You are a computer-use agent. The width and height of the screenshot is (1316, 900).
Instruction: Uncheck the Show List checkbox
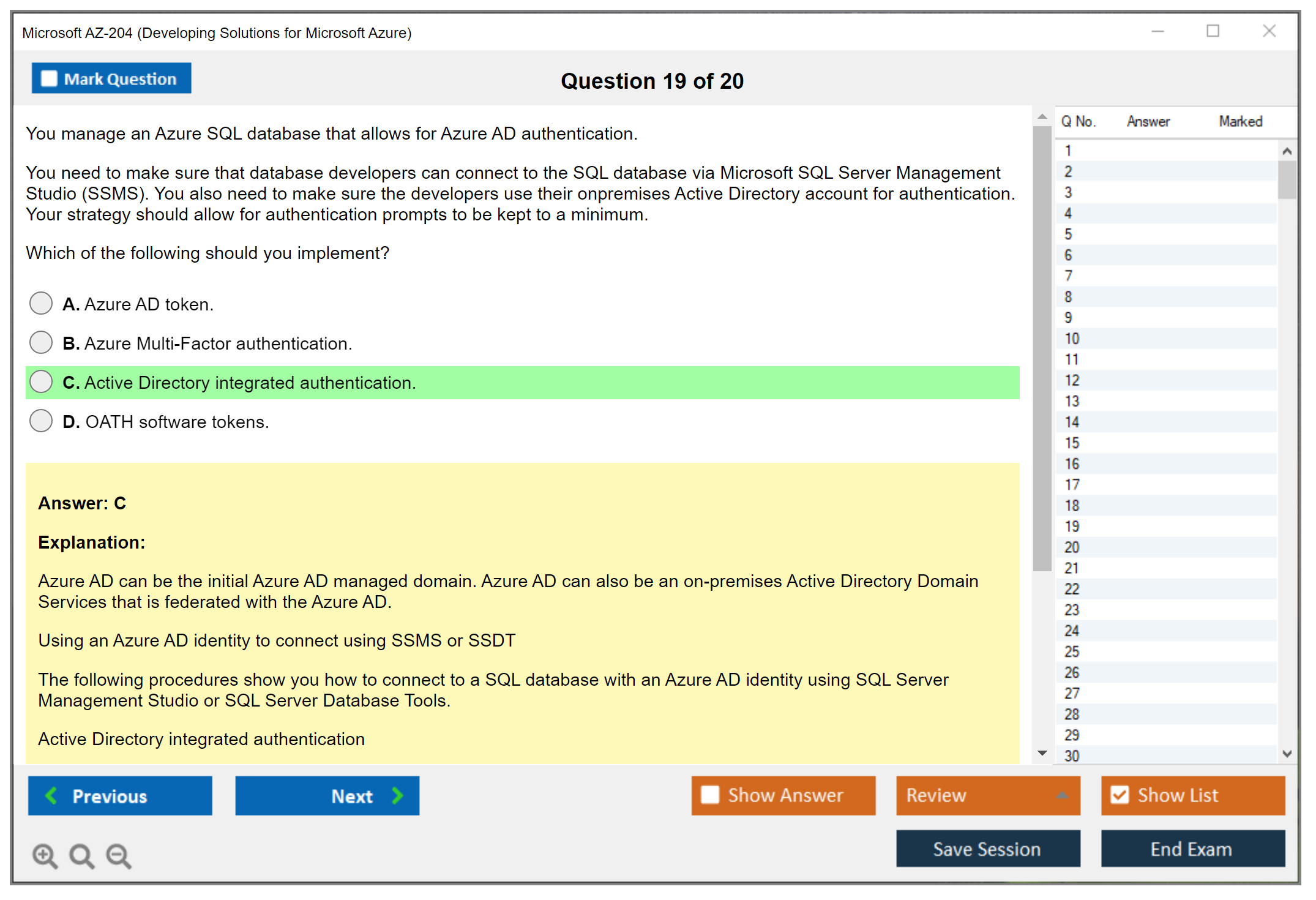point(1120,795)
